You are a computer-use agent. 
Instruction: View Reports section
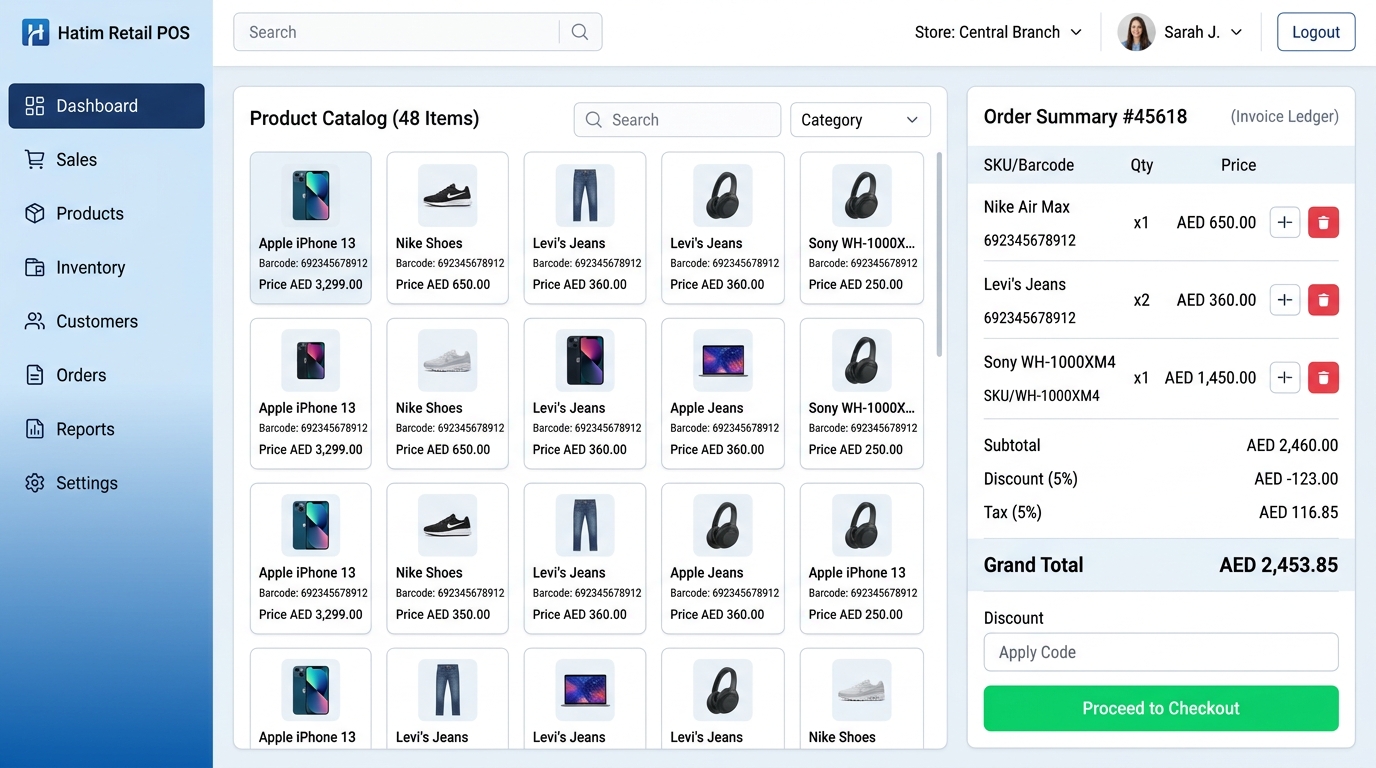pos(106,430)
